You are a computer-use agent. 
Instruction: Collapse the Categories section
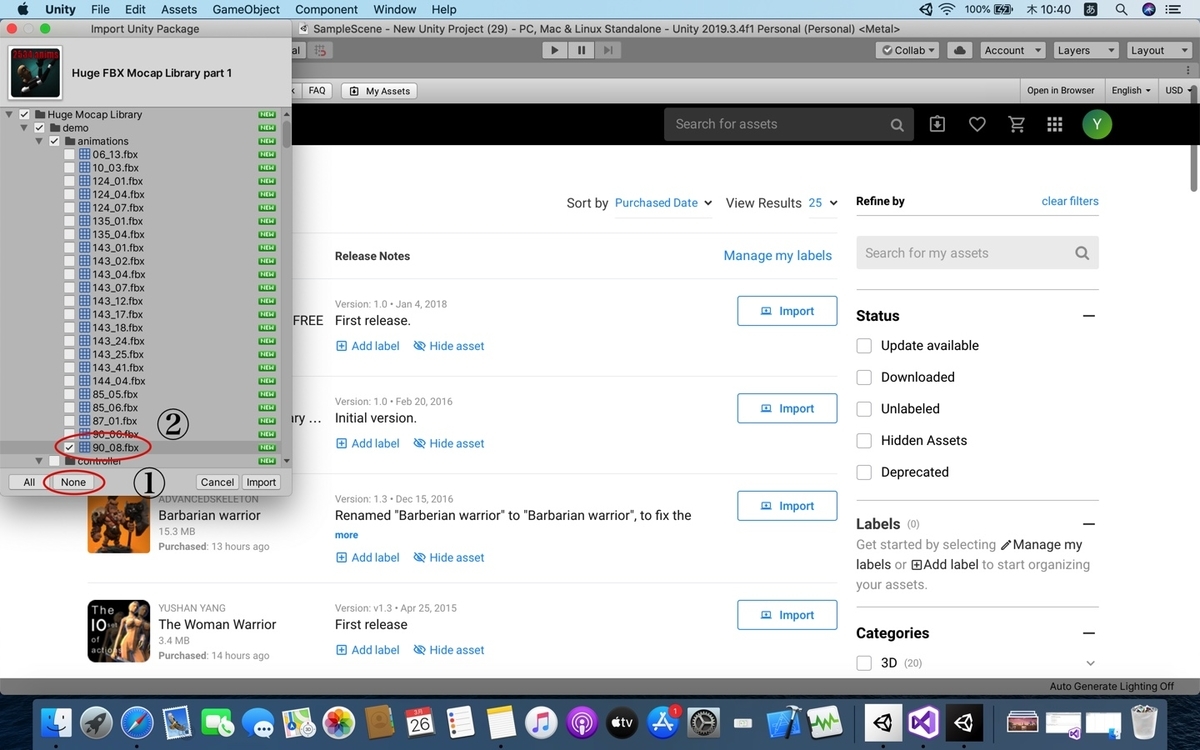point(1089,634)
